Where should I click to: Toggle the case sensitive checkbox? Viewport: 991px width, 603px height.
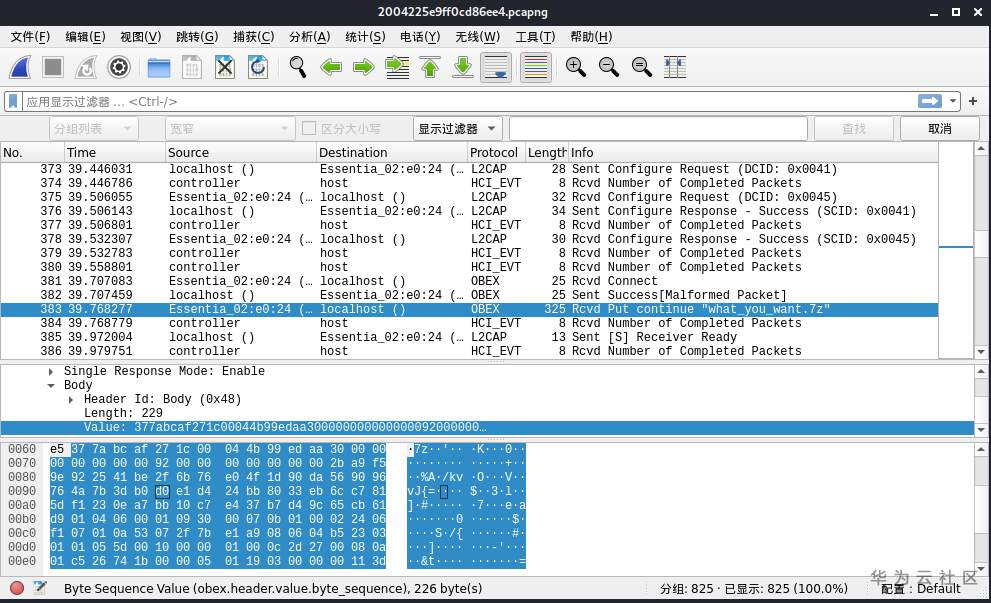[309, 128]
